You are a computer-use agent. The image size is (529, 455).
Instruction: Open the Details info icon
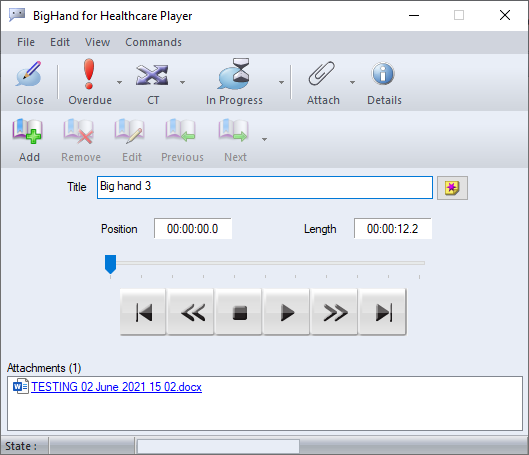tap(383, 74)
